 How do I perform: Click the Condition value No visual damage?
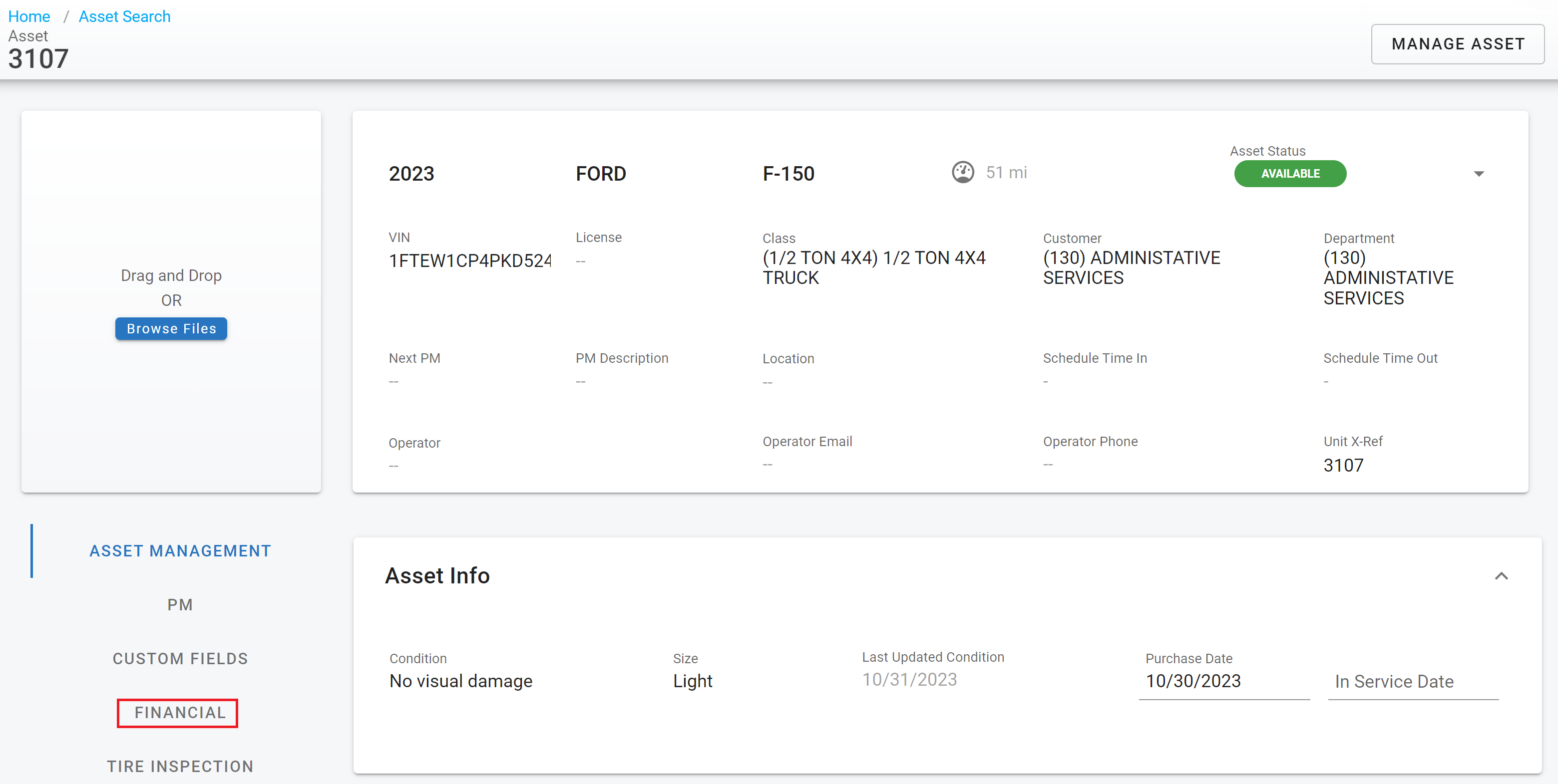click(x=461, y=681)
